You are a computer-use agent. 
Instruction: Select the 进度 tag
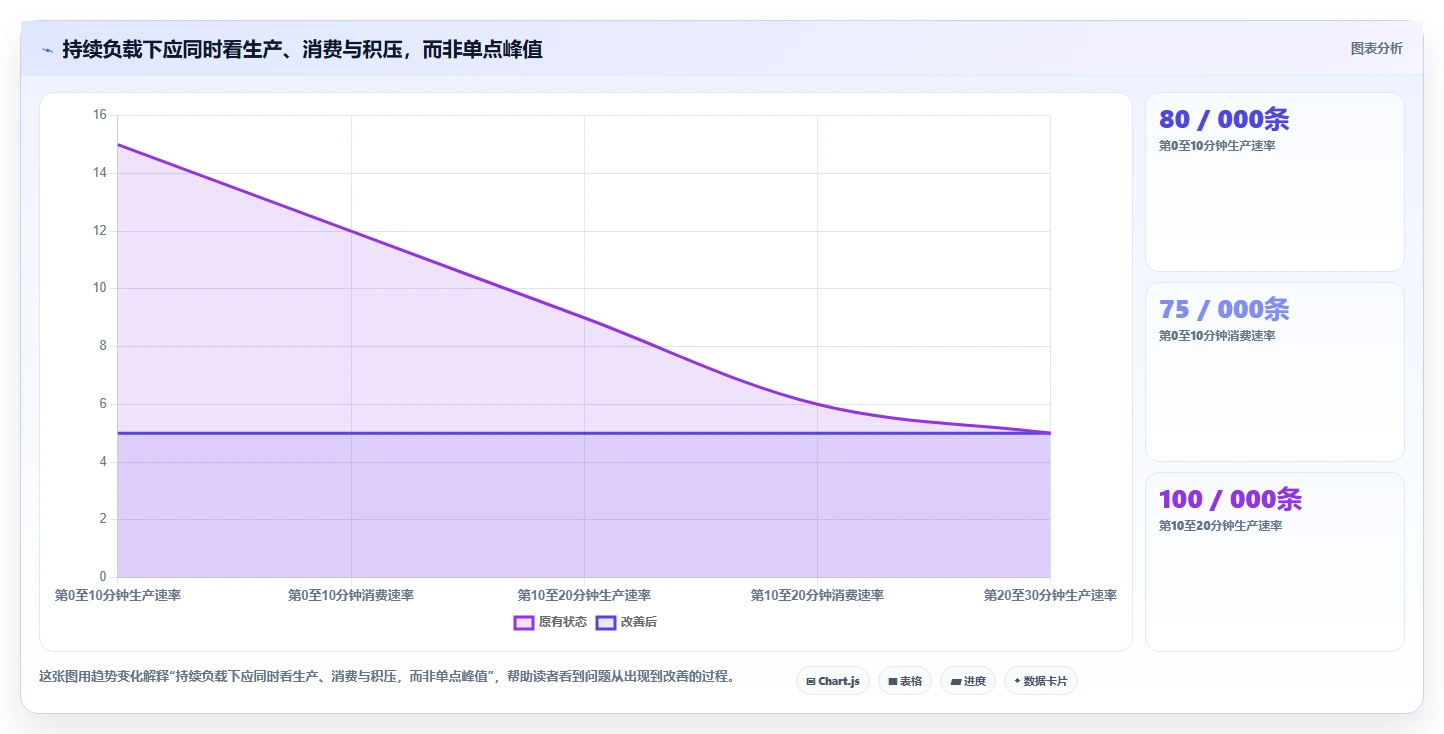[968, 681]
